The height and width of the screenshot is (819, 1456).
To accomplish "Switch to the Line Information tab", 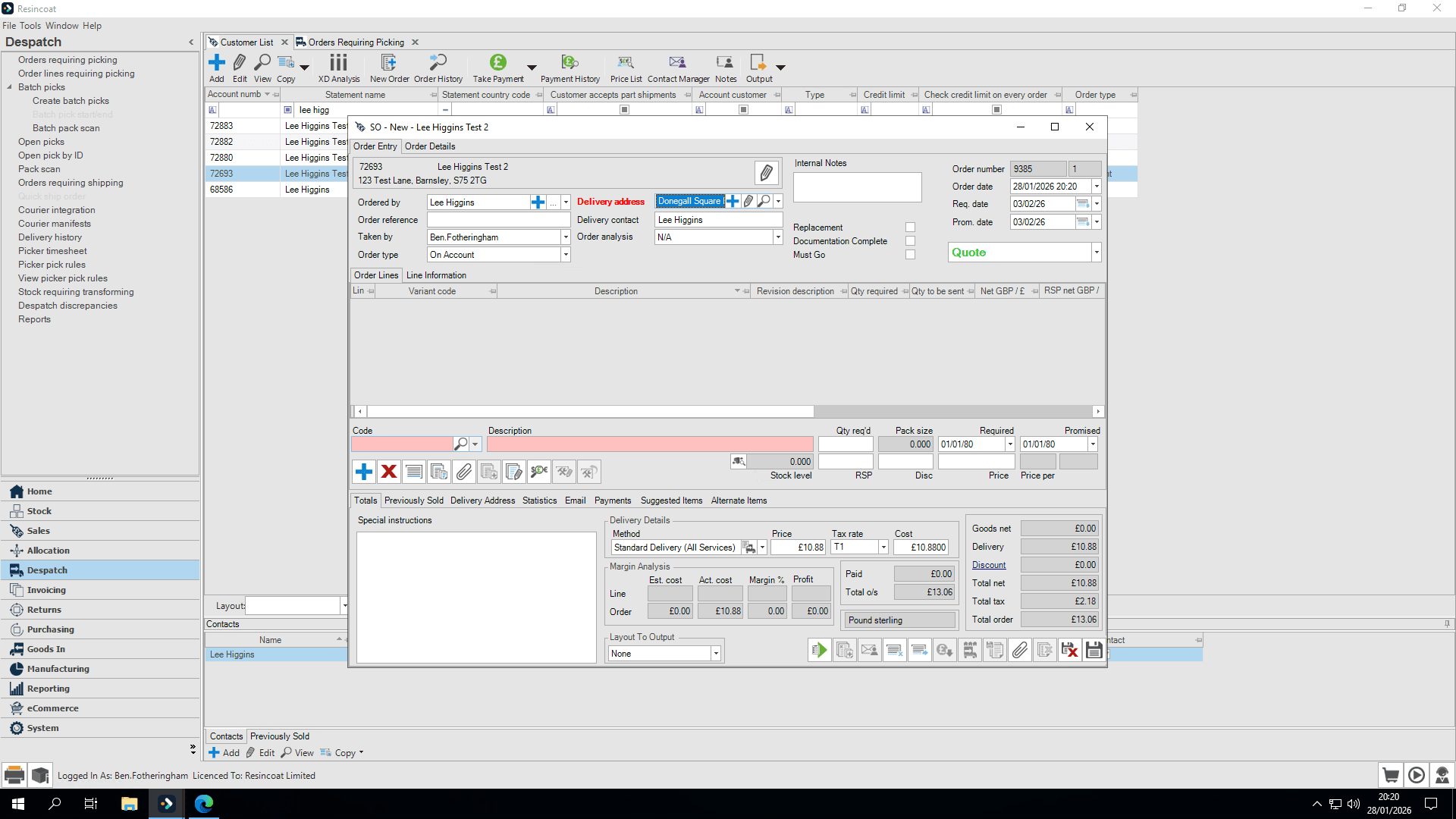I will [436, 275].
